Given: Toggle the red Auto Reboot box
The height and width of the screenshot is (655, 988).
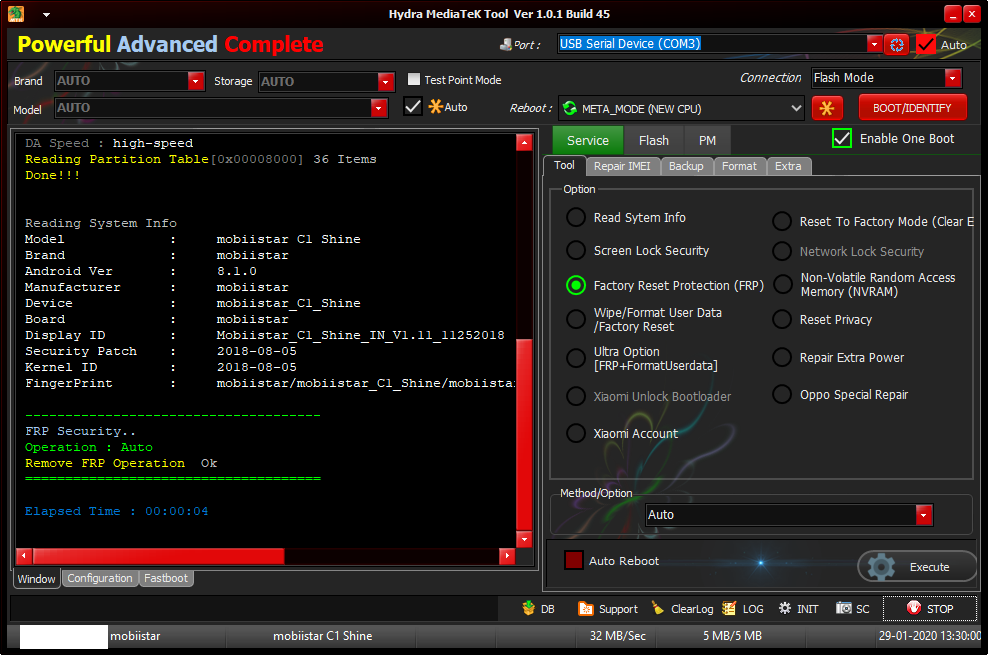Looking at the screenshot, I should [x=574, y=561].
